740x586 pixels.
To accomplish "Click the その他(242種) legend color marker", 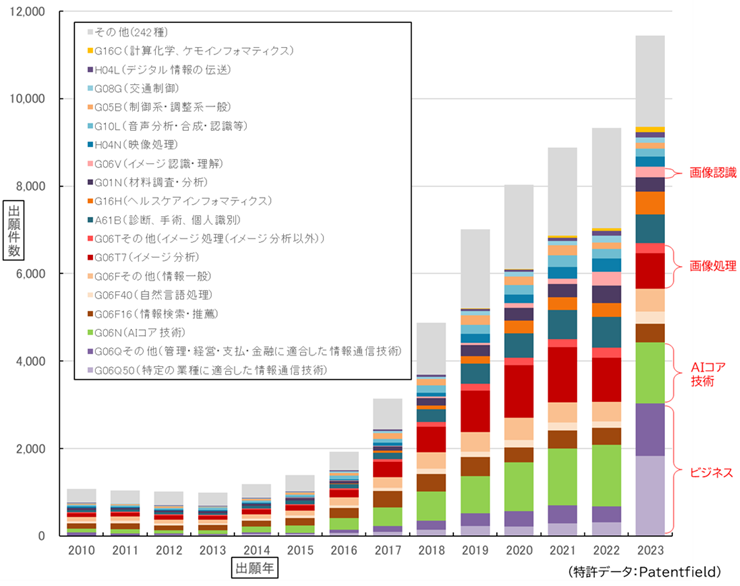I will (x=91, y=33).
